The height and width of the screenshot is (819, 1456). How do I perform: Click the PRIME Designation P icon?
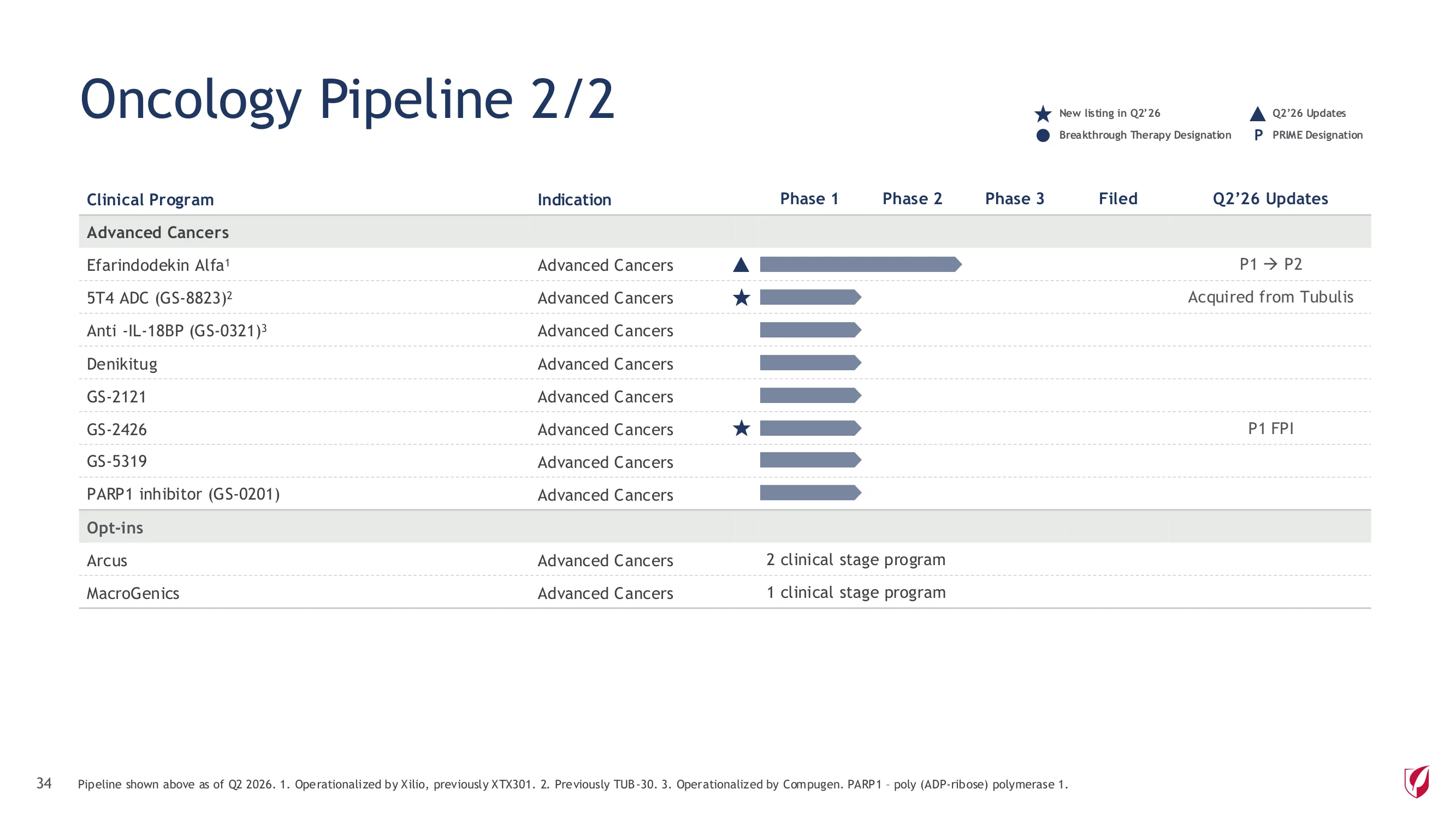pyautogui.click(x=1258, y=135)
